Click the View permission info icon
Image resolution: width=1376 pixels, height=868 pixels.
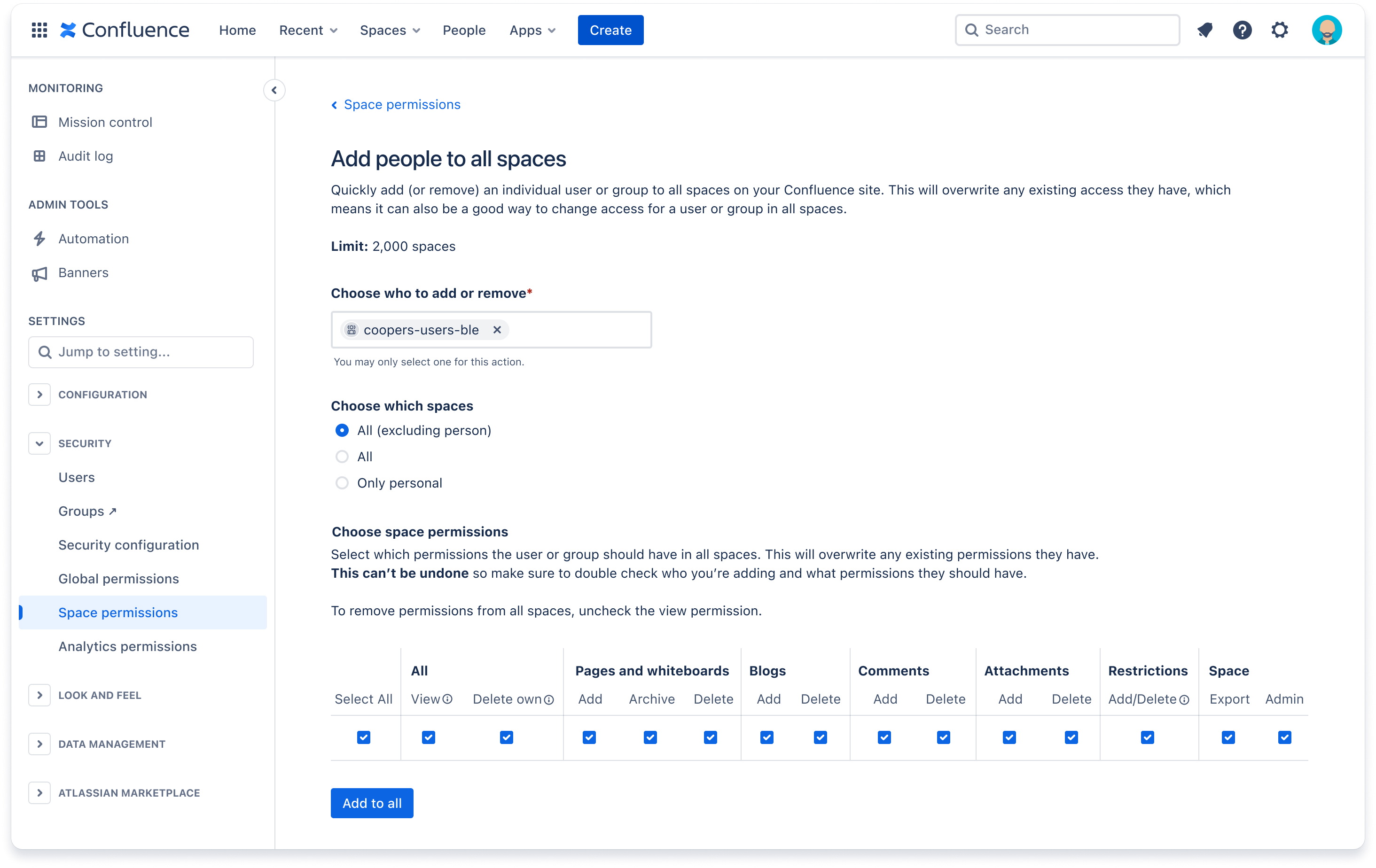448,699
